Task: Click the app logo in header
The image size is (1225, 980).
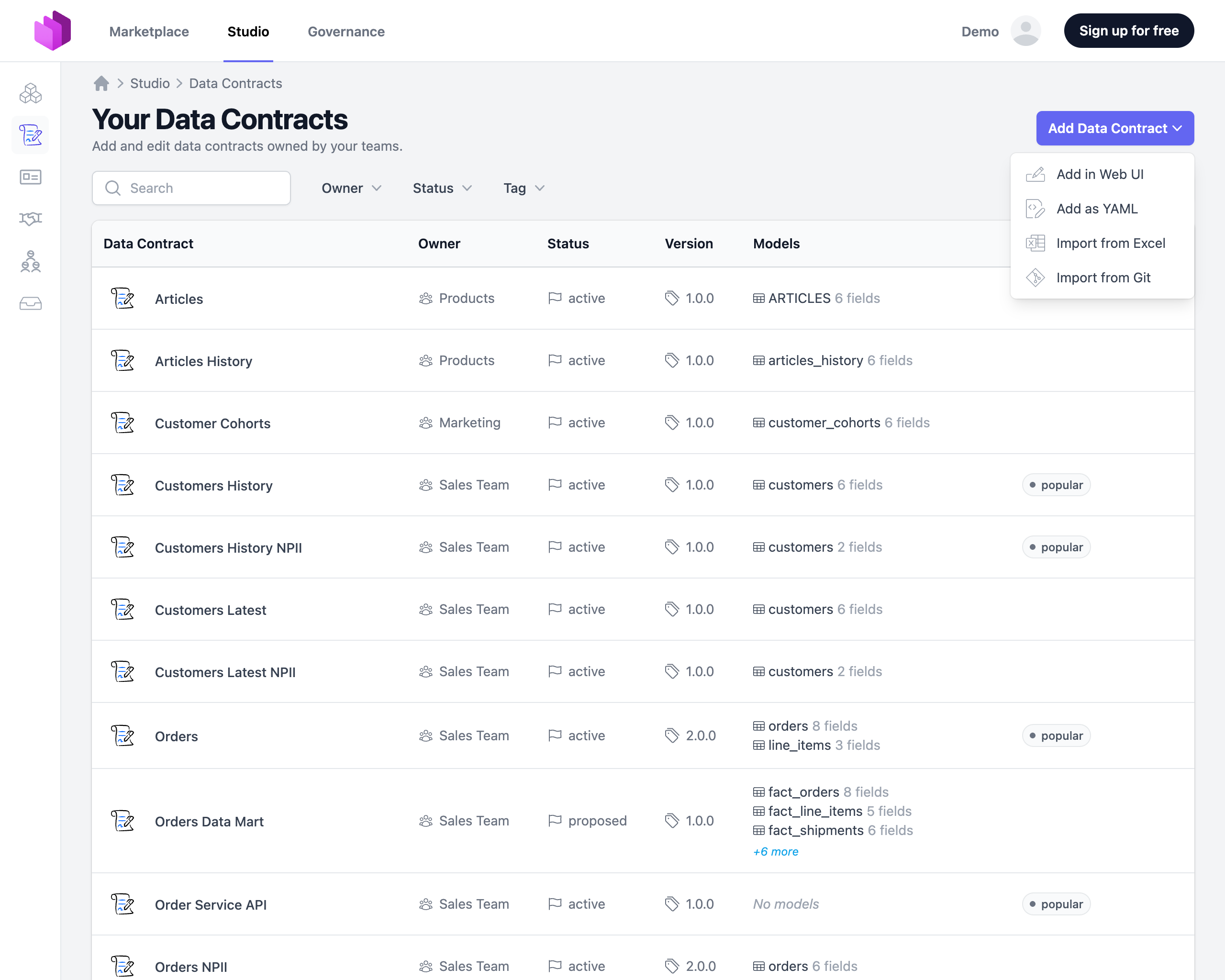Action: pyautogui.click(x=52, y=31)
